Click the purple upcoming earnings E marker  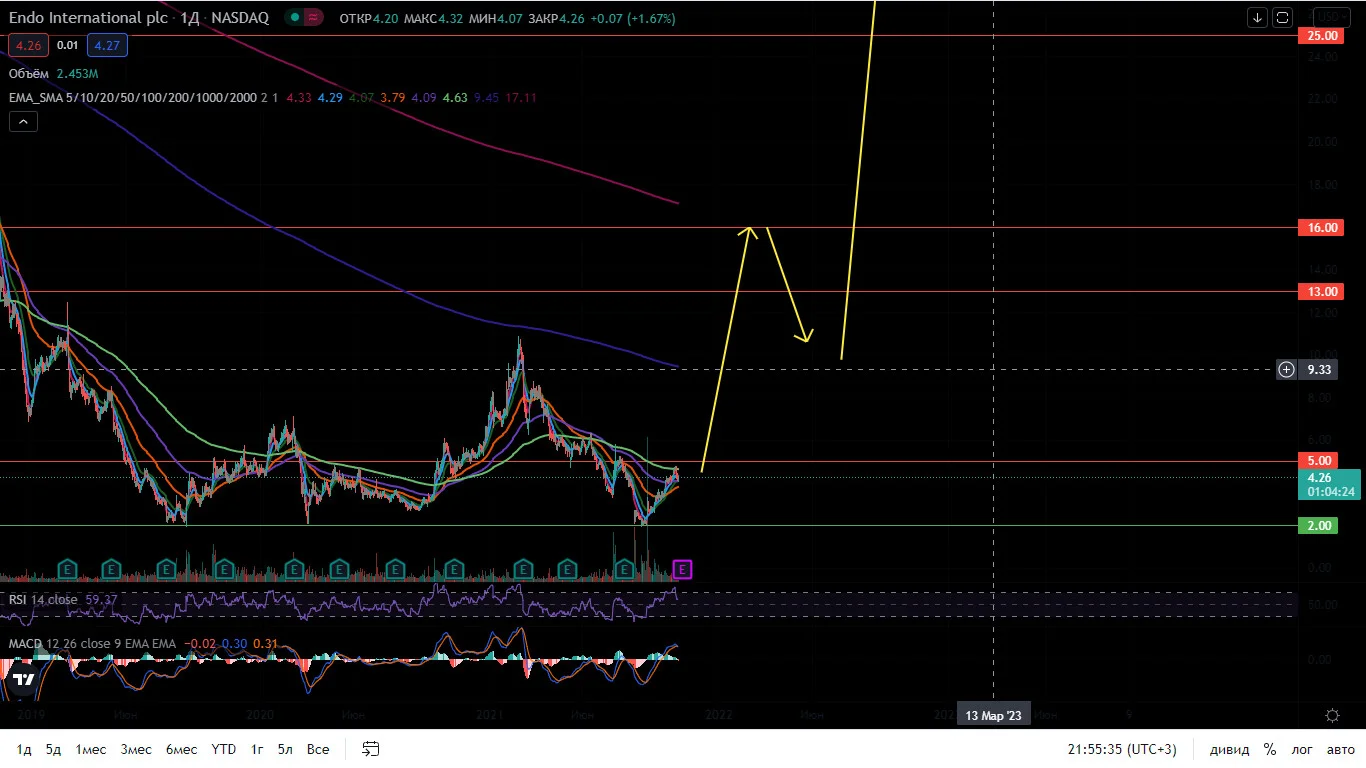click(683, 569)
